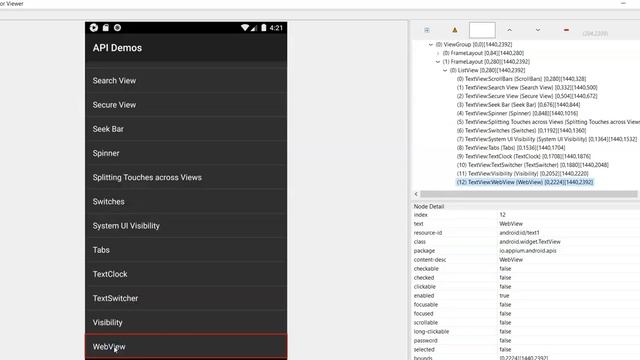
Task: Toggle the NAF nodes warning icon
Action: click(x=455, y=30)
